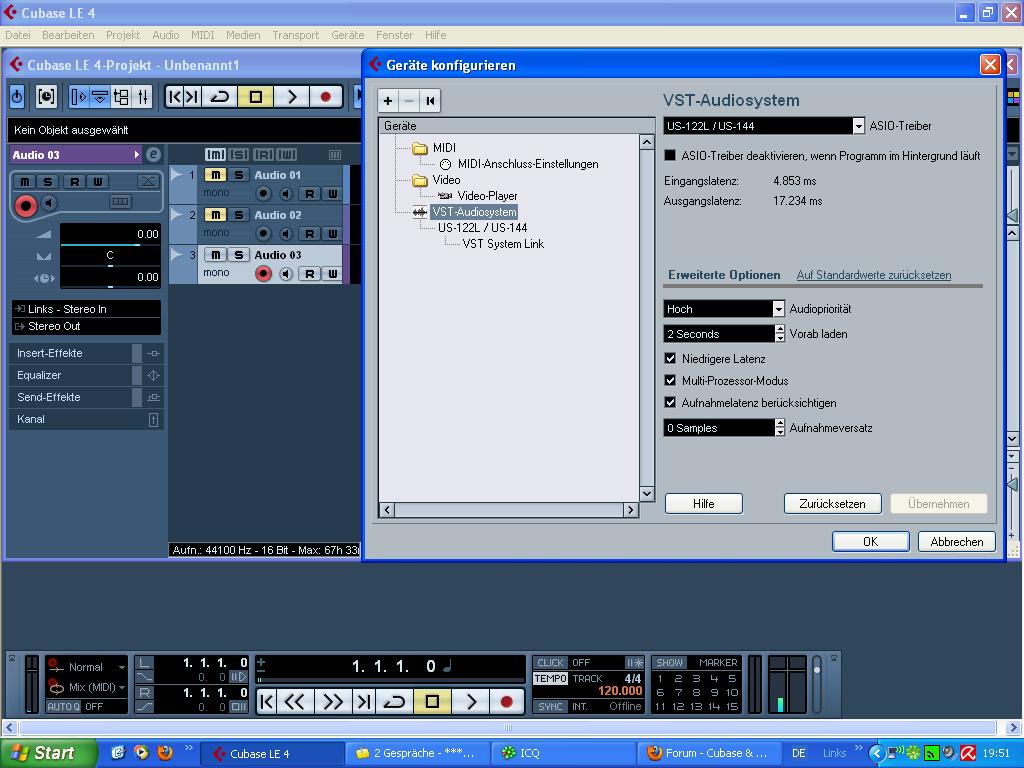
Task: Toggle monitor on Audio 01 track
Action: pyautogui.click(x=286, y=194)
